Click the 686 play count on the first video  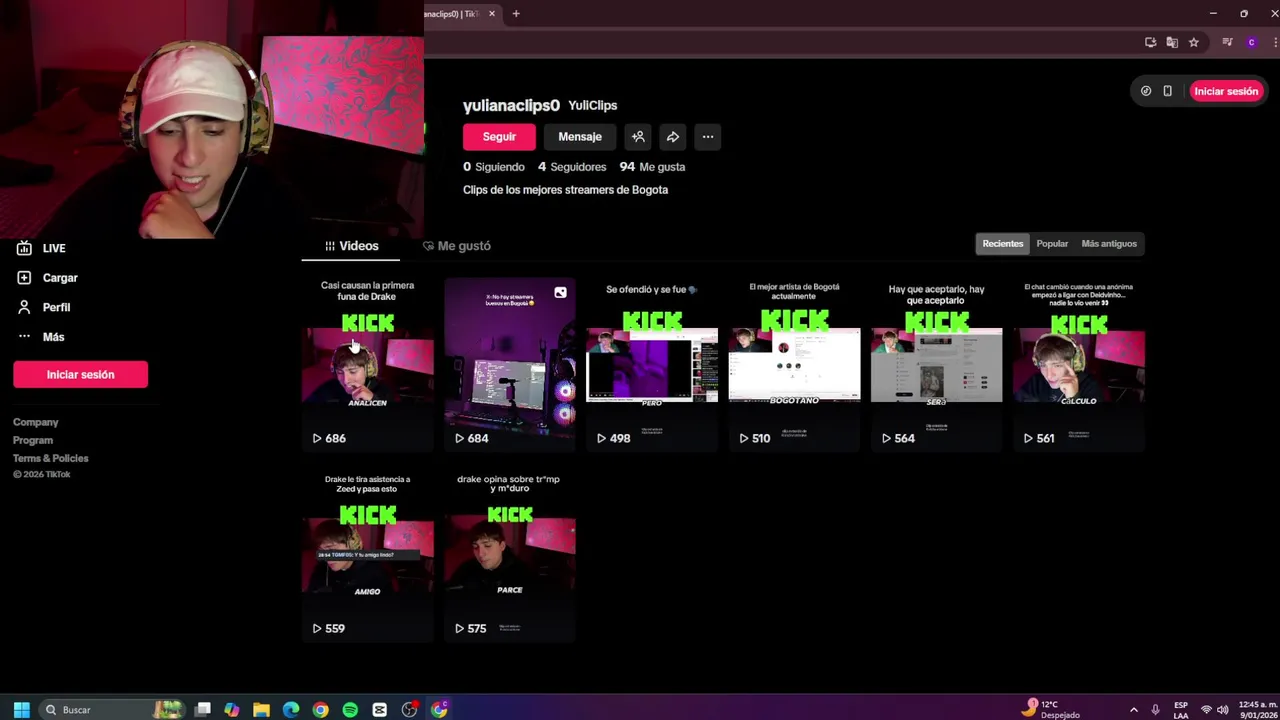tap(329, 438)
